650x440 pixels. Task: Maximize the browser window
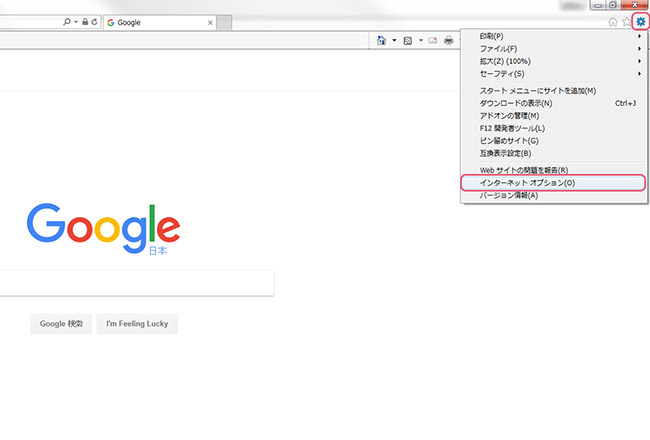click(x=613, y=5)
